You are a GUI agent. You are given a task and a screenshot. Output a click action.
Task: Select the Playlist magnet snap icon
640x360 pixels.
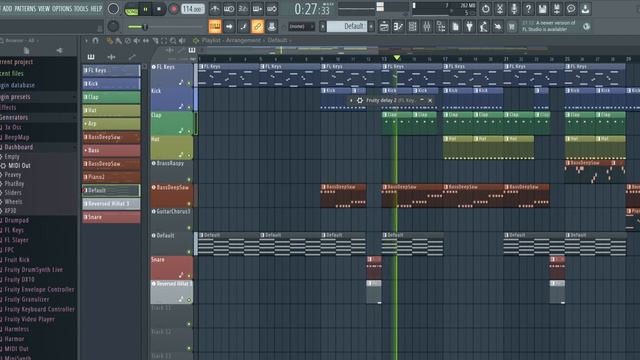click(96, 40)
